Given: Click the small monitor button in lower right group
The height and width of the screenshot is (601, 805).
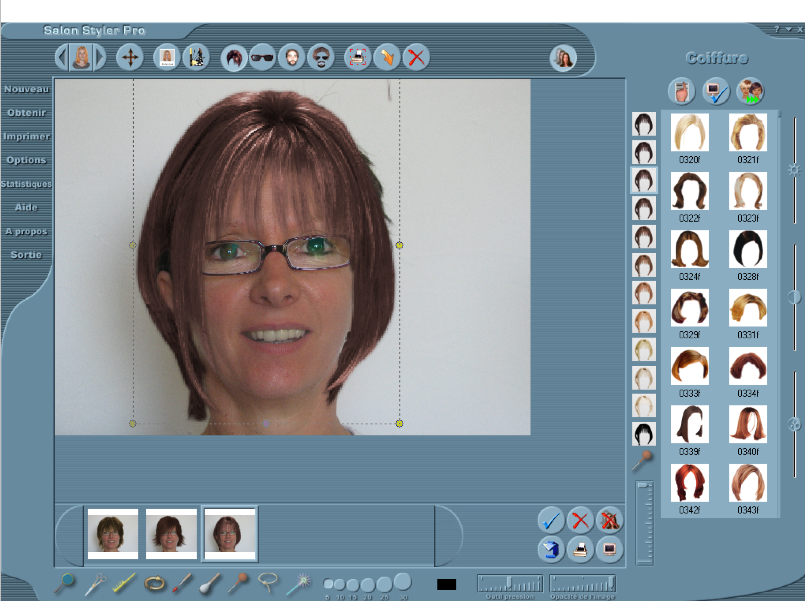Looking at the screenshot, I should [x=609, y=550].
